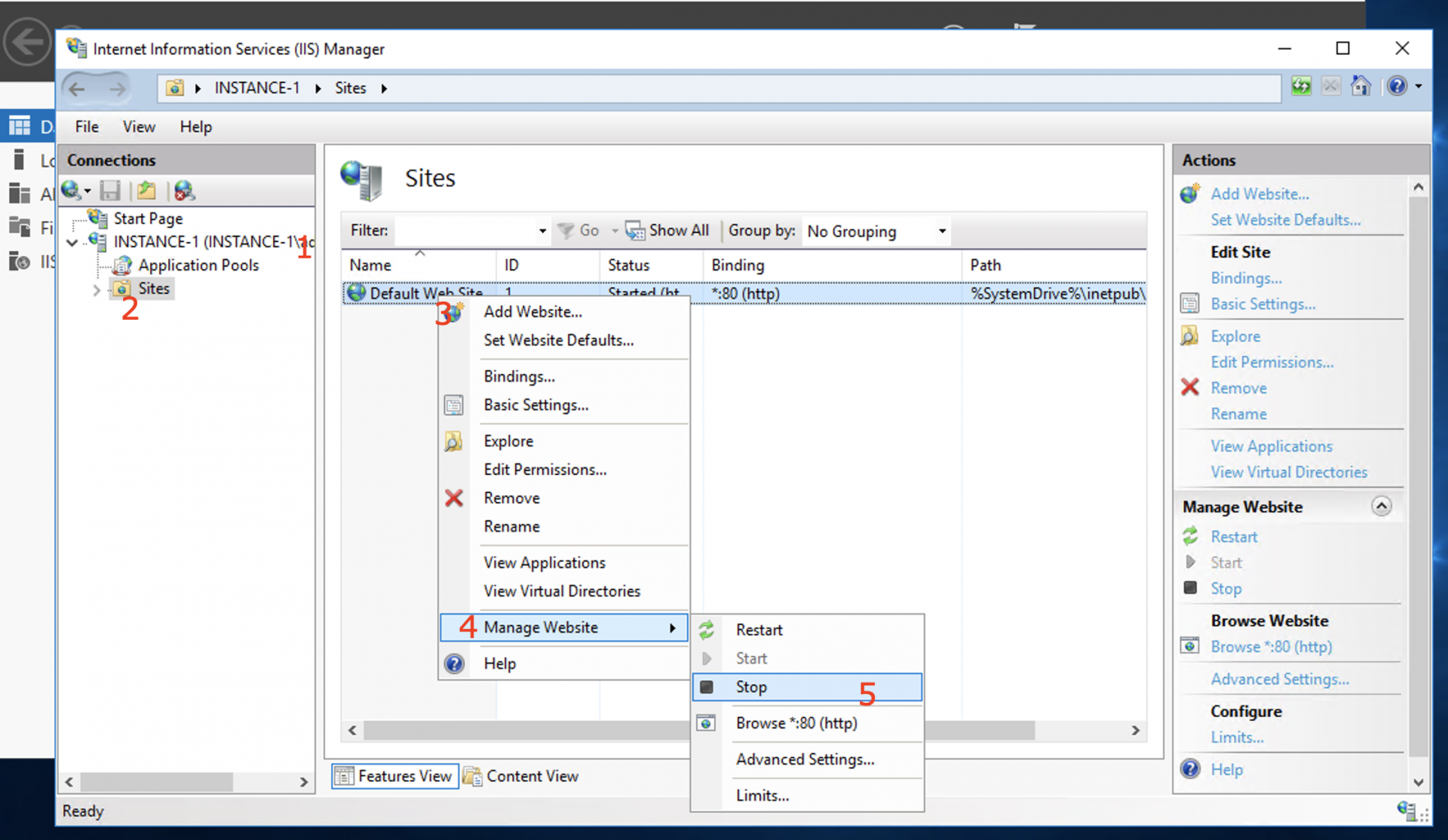Open the Help menu in the menu bar
This screenshot has width=1448, height=840.
(x=195, y=127)
